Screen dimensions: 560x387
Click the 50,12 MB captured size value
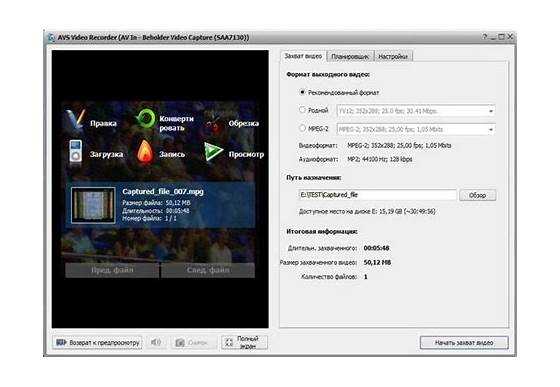377,262
